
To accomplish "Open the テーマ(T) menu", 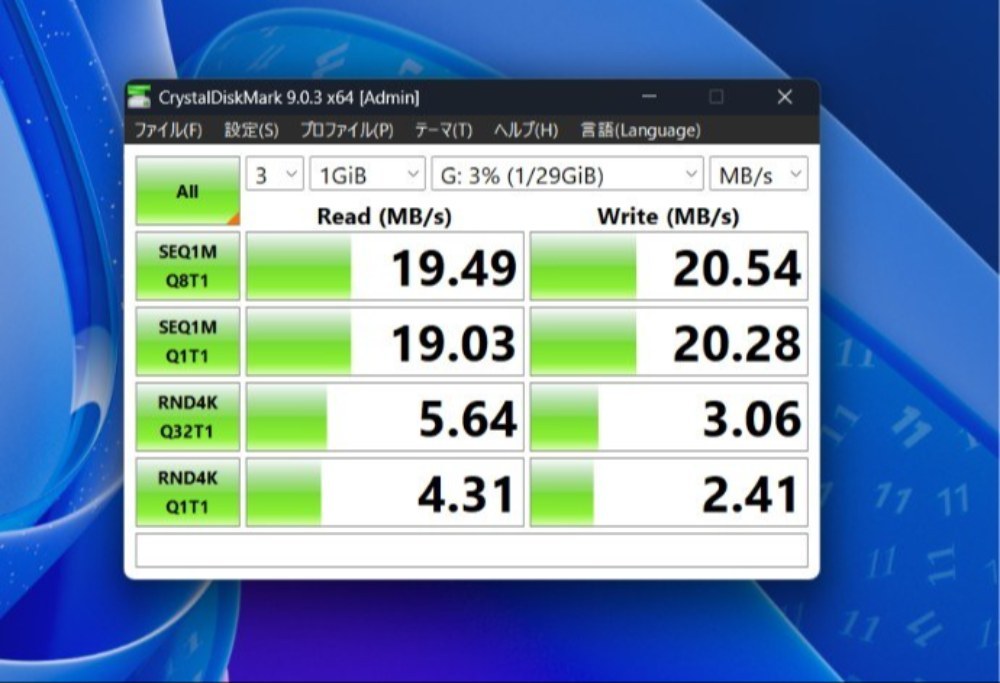I will [443, 130].
